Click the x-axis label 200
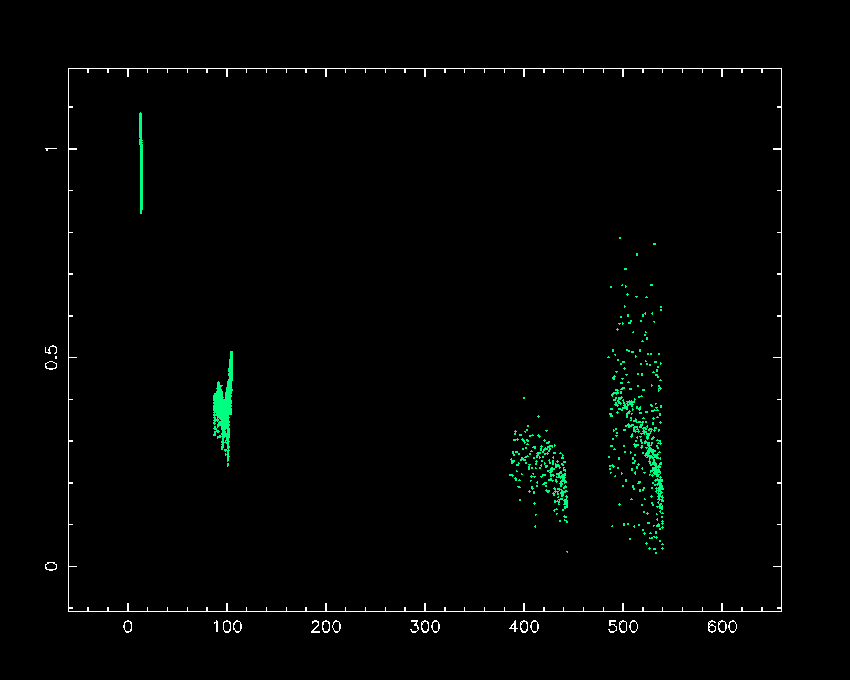Image resolution: width=850 pixels, height=680 pixels. (x=326, y=627)
